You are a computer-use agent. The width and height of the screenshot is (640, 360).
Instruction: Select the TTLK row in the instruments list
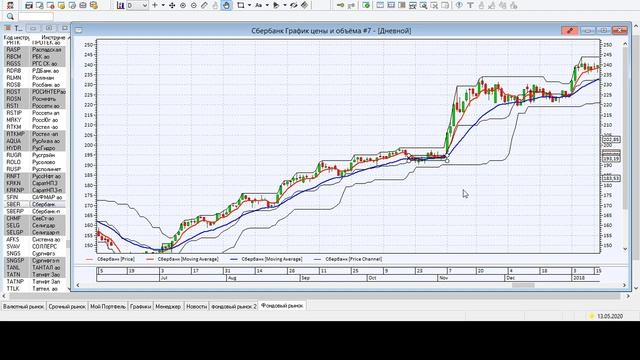(x=34, y=289)
